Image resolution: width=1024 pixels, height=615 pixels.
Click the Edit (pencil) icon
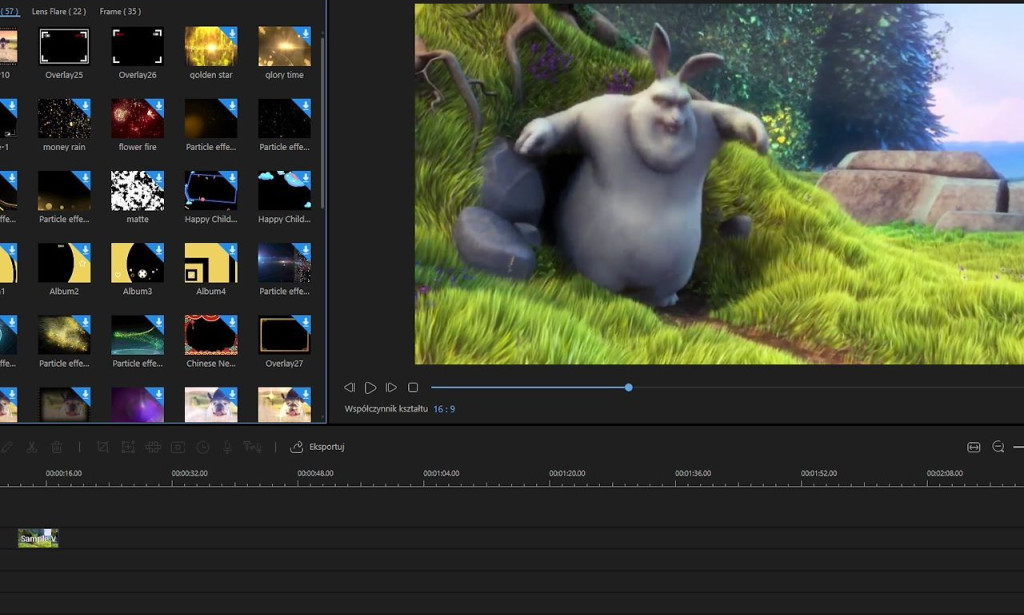[7, 447]
